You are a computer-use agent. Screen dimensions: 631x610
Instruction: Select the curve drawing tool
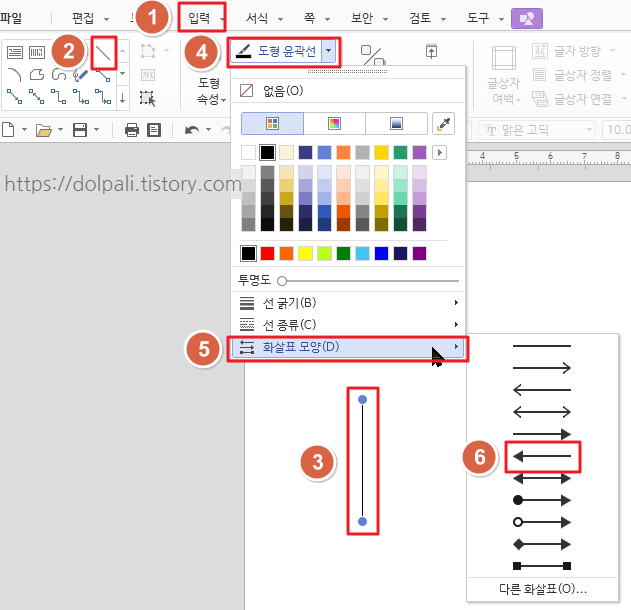[x=59, y=75]
